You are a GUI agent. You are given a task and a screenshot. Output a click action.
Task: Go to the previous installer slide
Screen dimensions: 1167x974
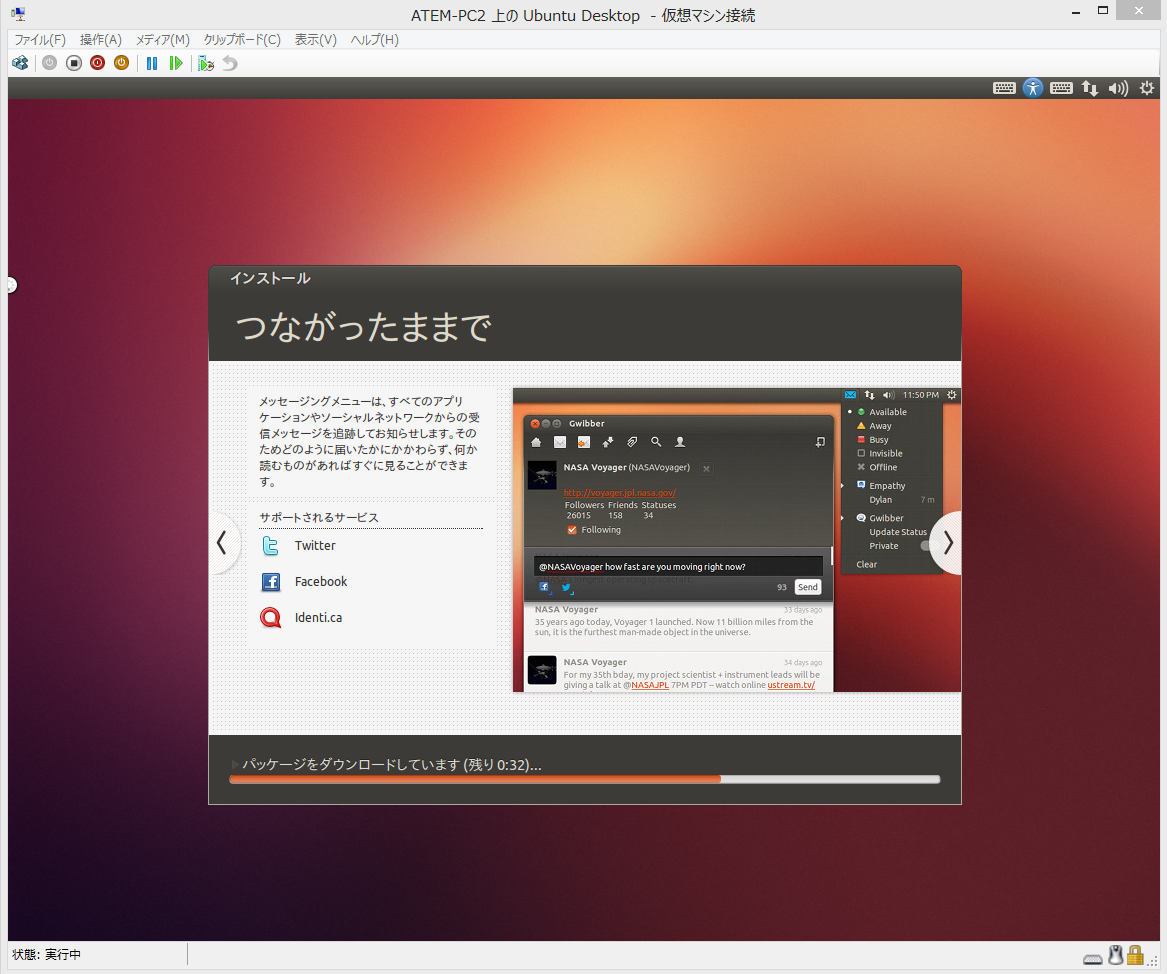pyautogui.click(x=222, y=542)
